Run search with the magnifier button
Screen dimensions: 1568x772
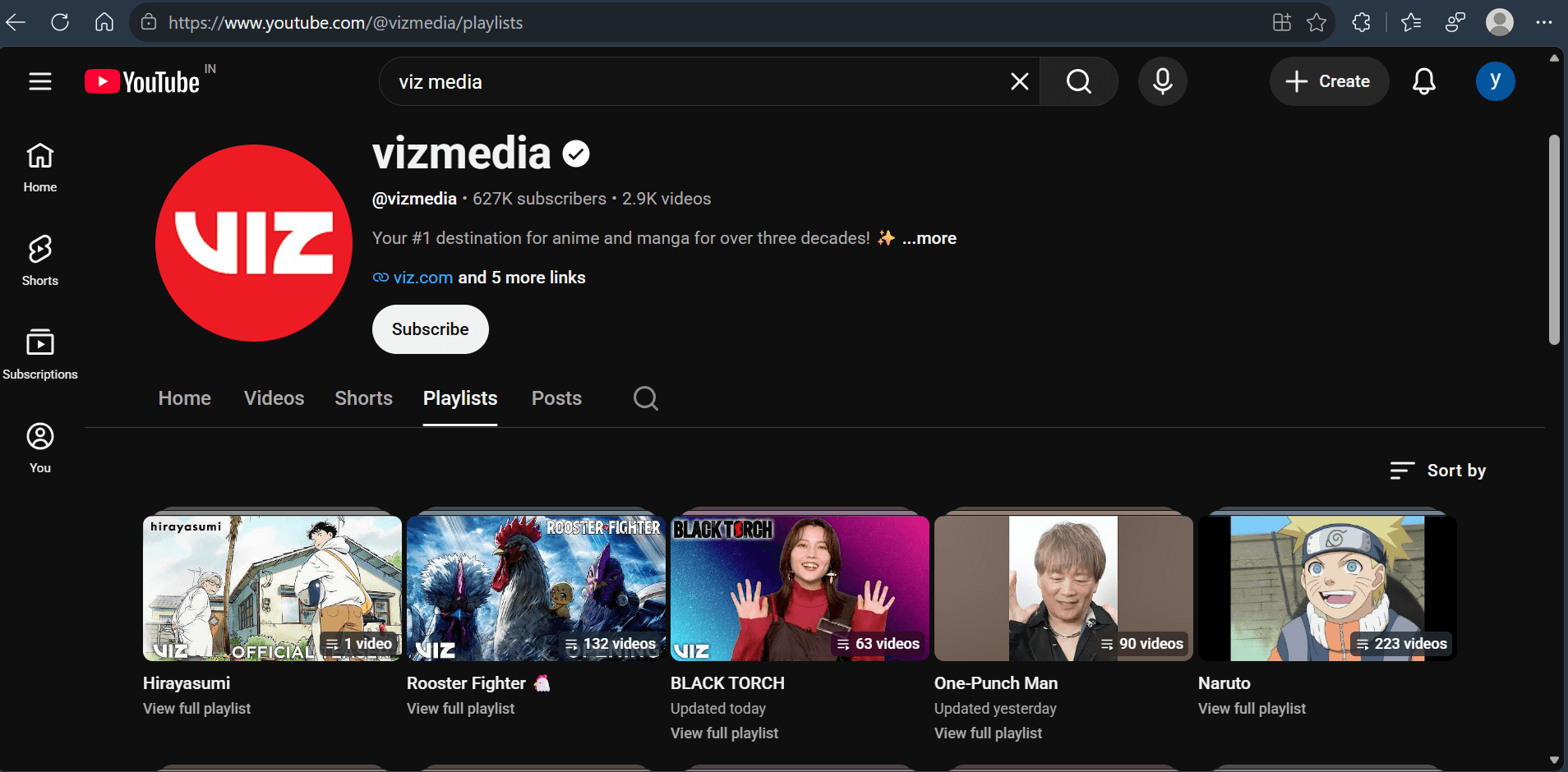1079,81
